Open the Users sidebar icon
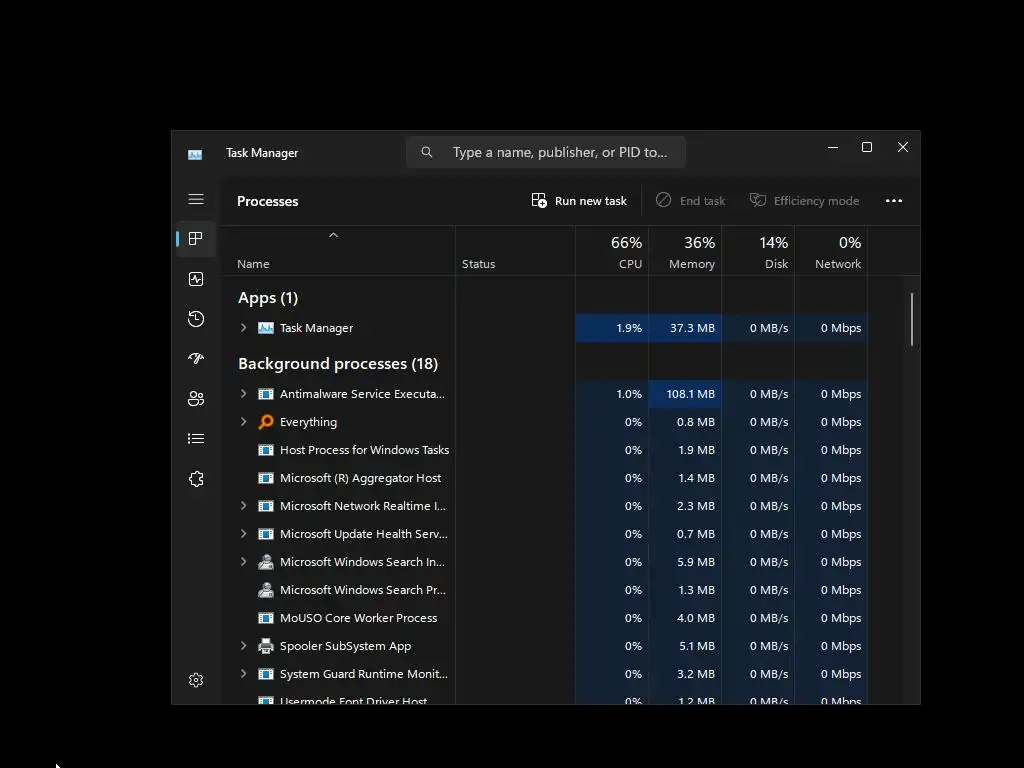 [196, 398]
